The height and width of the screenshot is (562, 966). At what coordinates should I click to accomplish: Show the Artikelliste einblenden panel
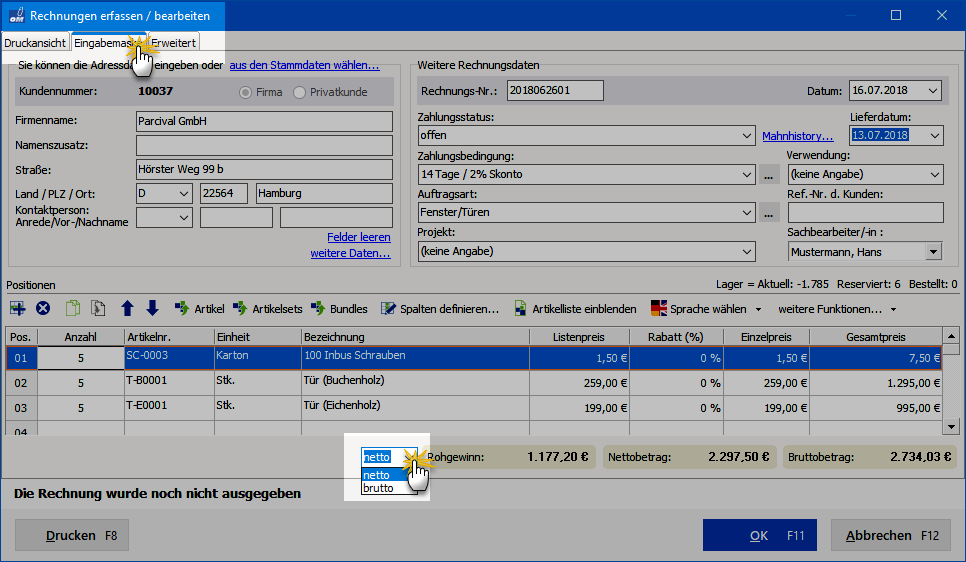click(x=575, y=309)
